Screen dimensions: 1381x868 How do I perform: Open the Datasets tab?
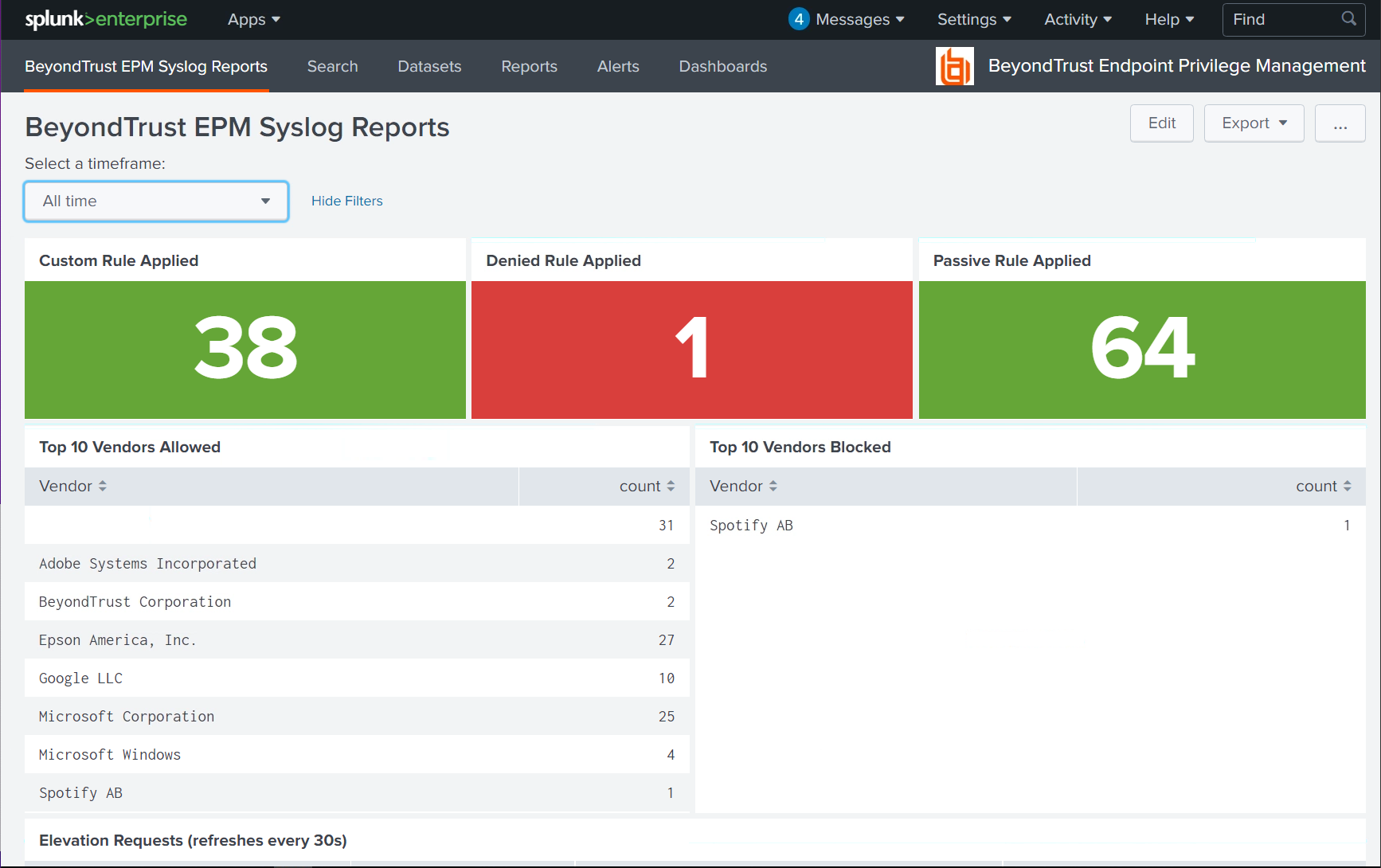429,66
